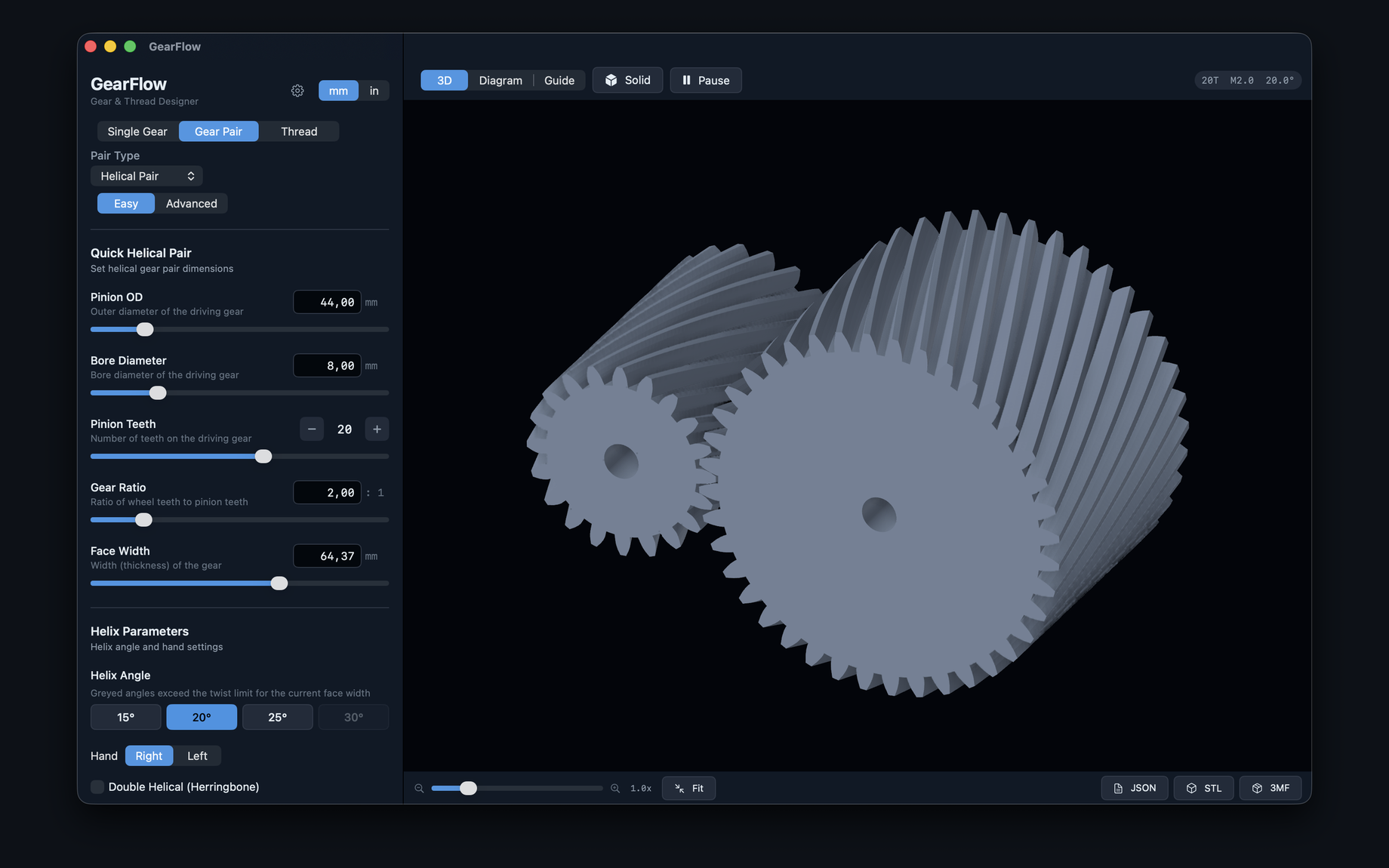
Task: Click the Helix Parameters heading
Action: [x=140, y=631]
